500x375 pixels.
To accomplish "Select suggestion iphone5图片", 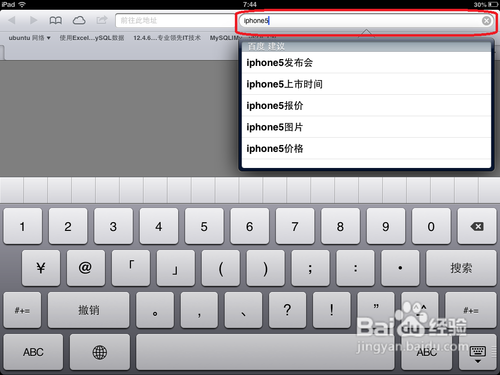I will coord(366,127).
